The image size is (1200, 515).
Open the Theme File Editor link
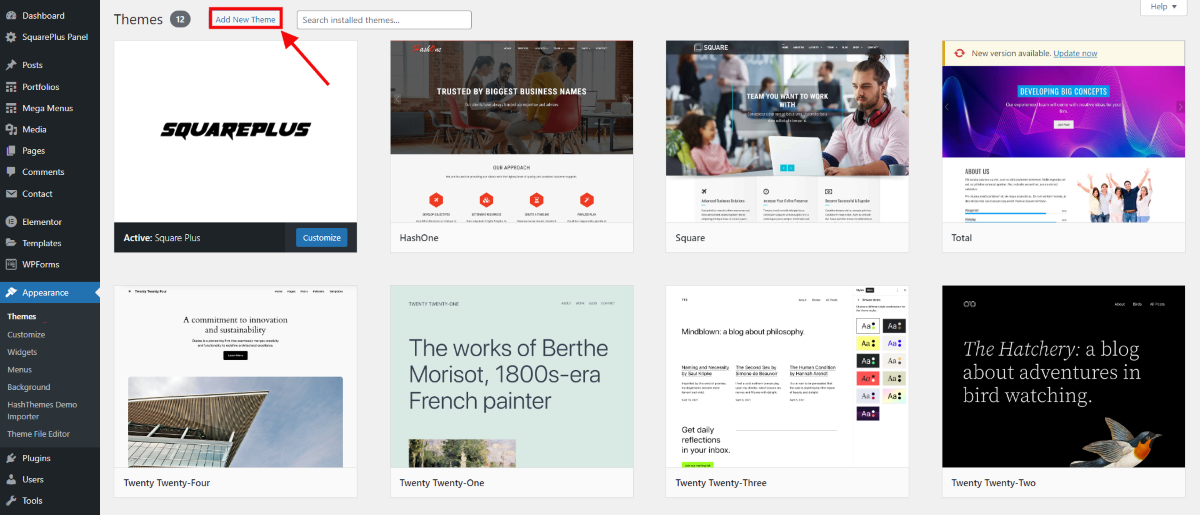pos(39,434)
